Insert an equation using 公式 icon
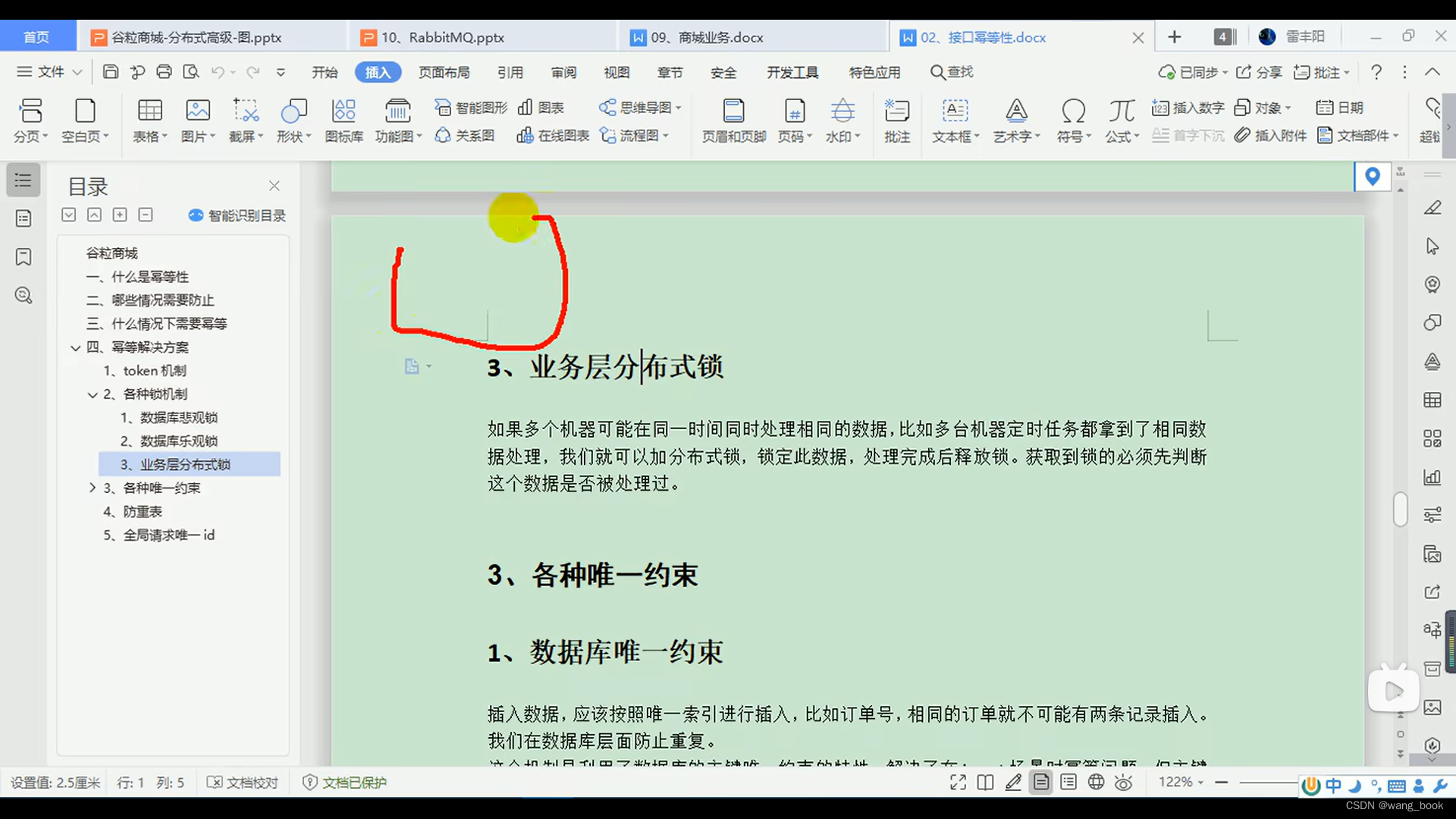This screenshot has height=819, width=1456. pyautogui.click(x=1120, y=120)
